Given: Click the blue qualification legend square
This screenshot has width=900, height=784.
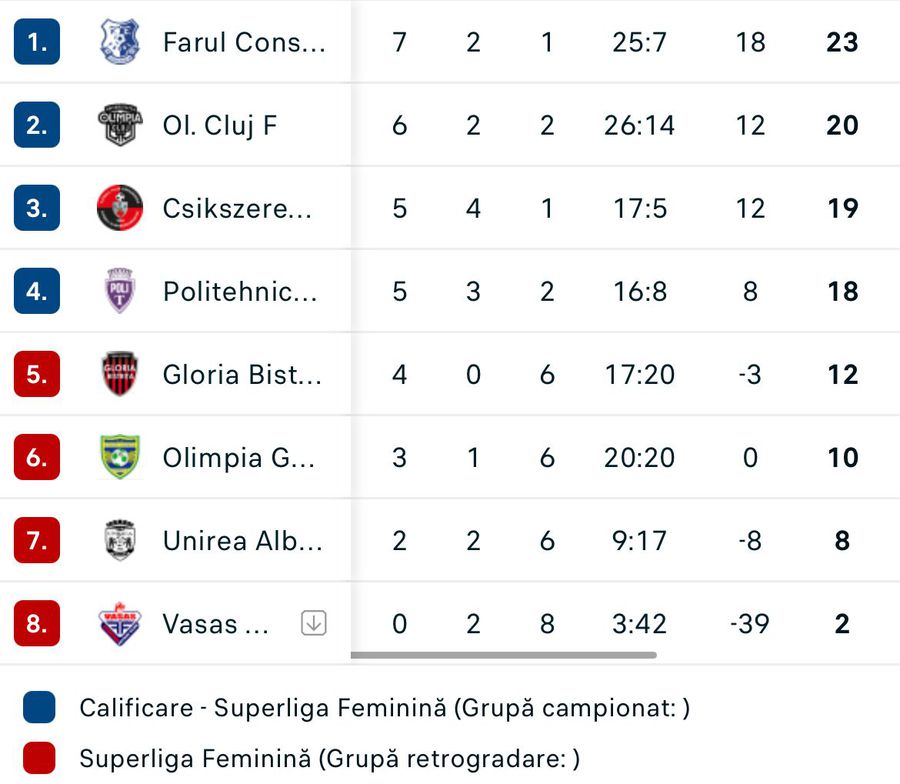Looking at the screenshot, I should [39, 707].
